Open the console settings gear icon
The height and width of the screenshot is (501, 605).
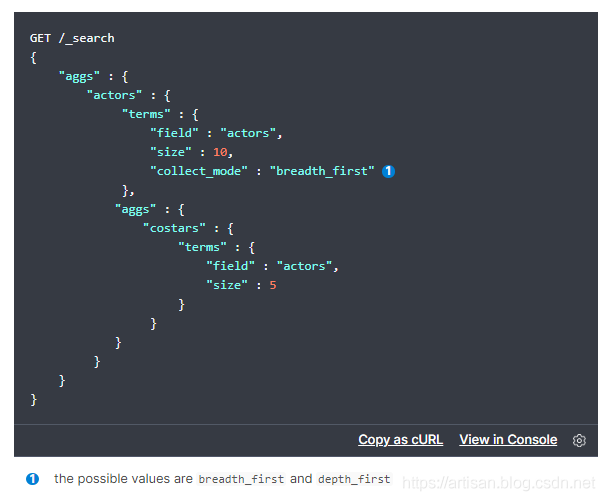tap(579, 440)
